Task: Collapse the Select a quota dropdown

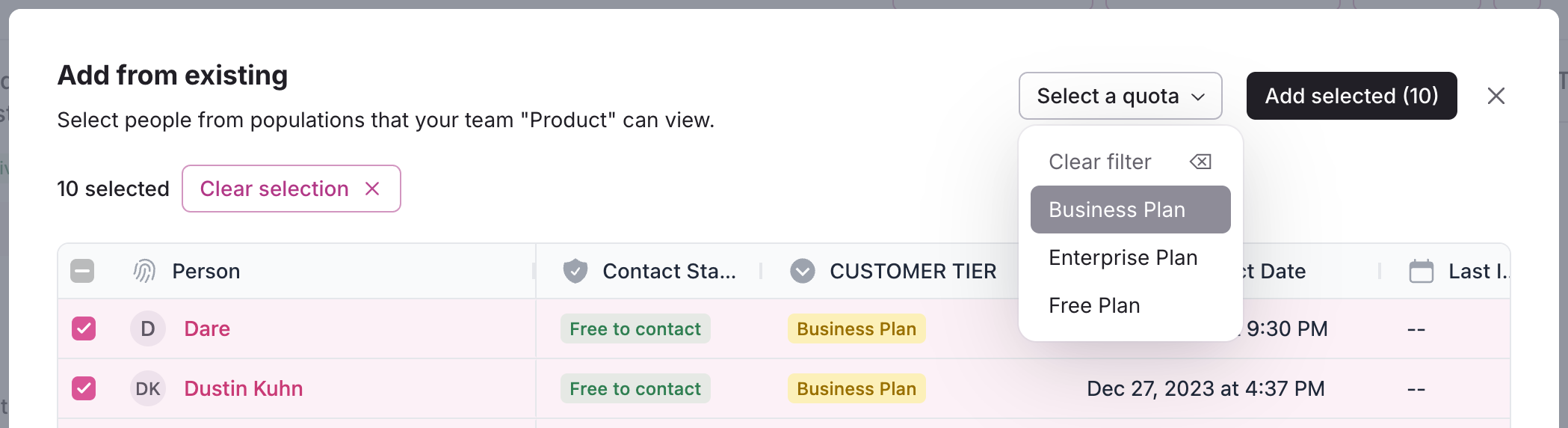Action: tap(1120, 96)
